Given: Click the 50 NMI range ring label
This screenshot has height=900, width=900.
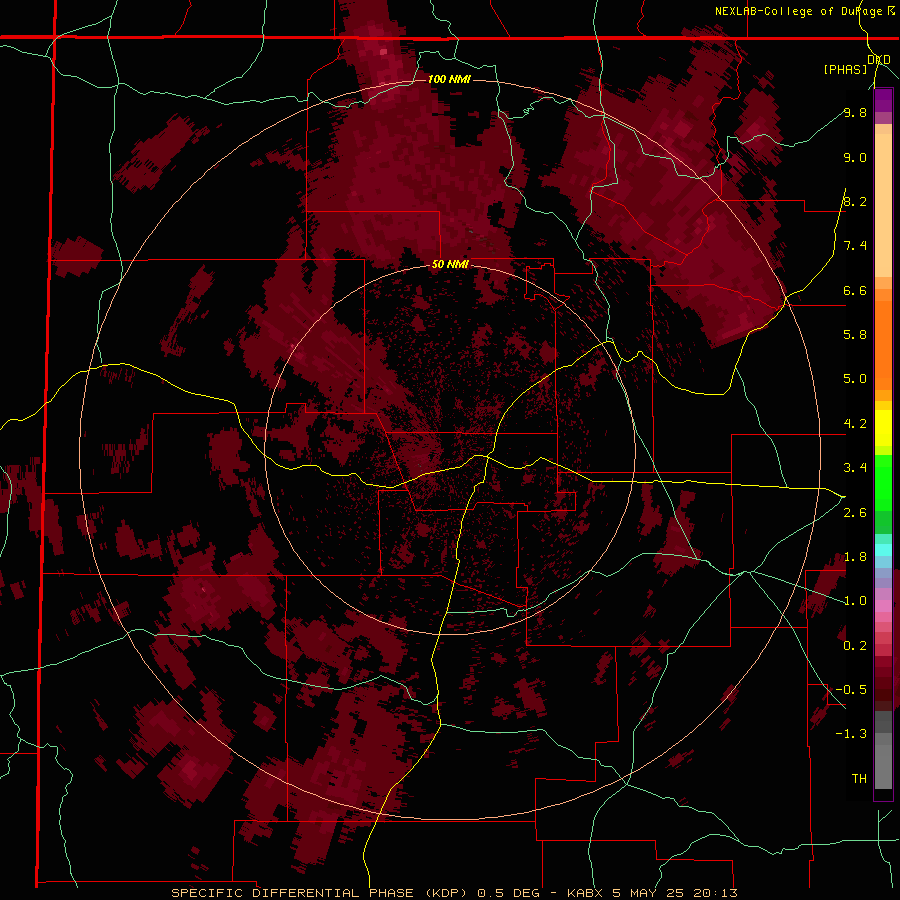Looking at the screenshot, I should coord(450,265).
